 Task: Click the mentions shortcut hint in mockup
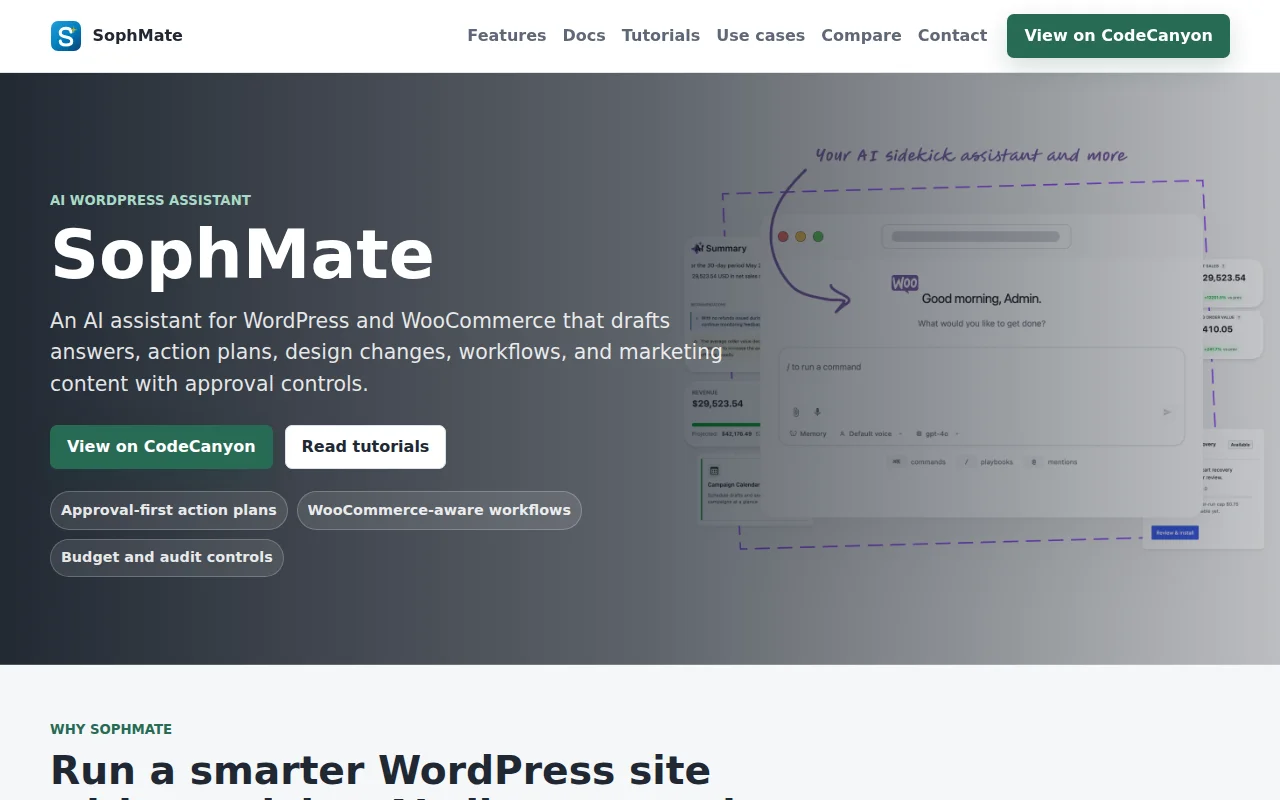coord(1052,462)
